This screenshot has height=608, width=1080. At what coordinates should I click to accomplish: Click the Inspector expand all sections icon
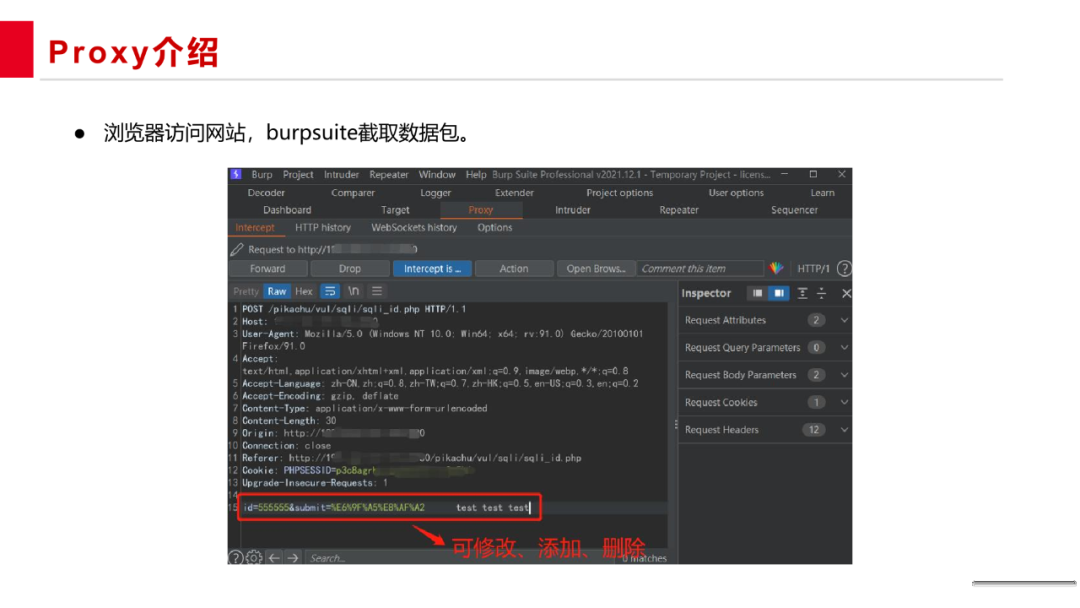point(802,293)
